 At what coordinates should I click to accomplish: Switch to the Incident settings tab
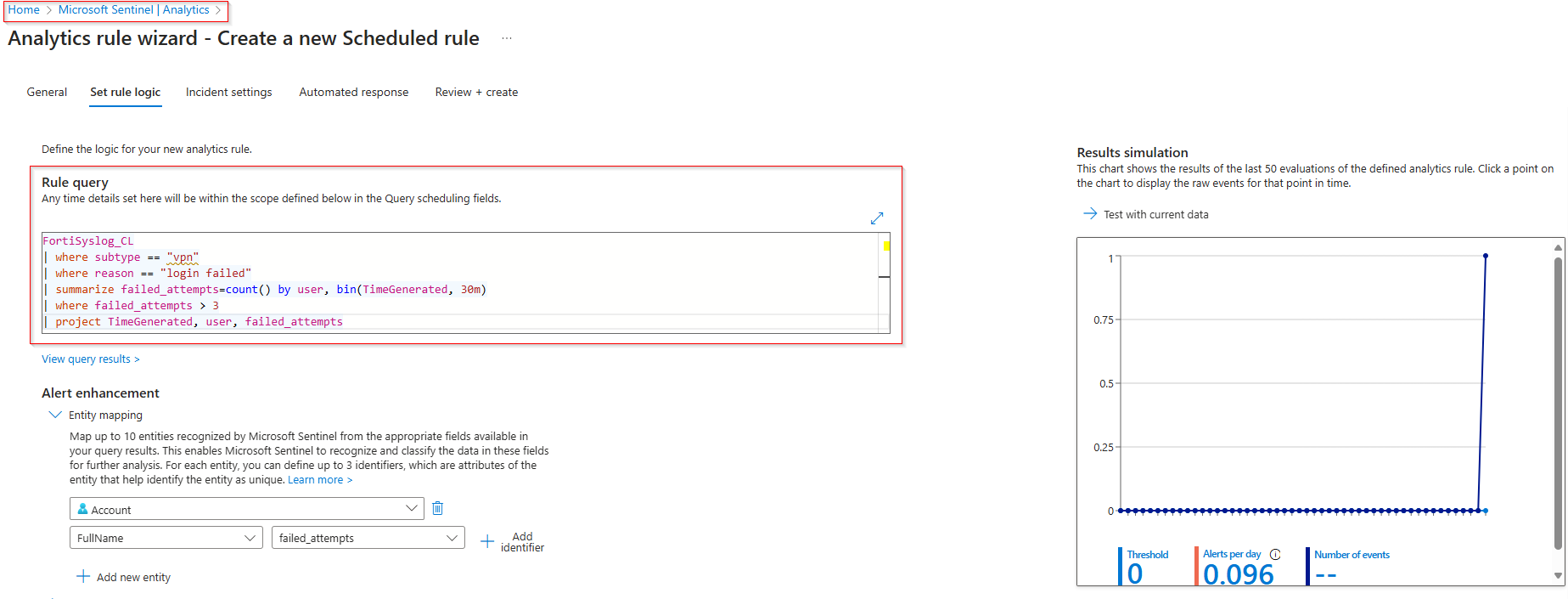coord(229,92)
